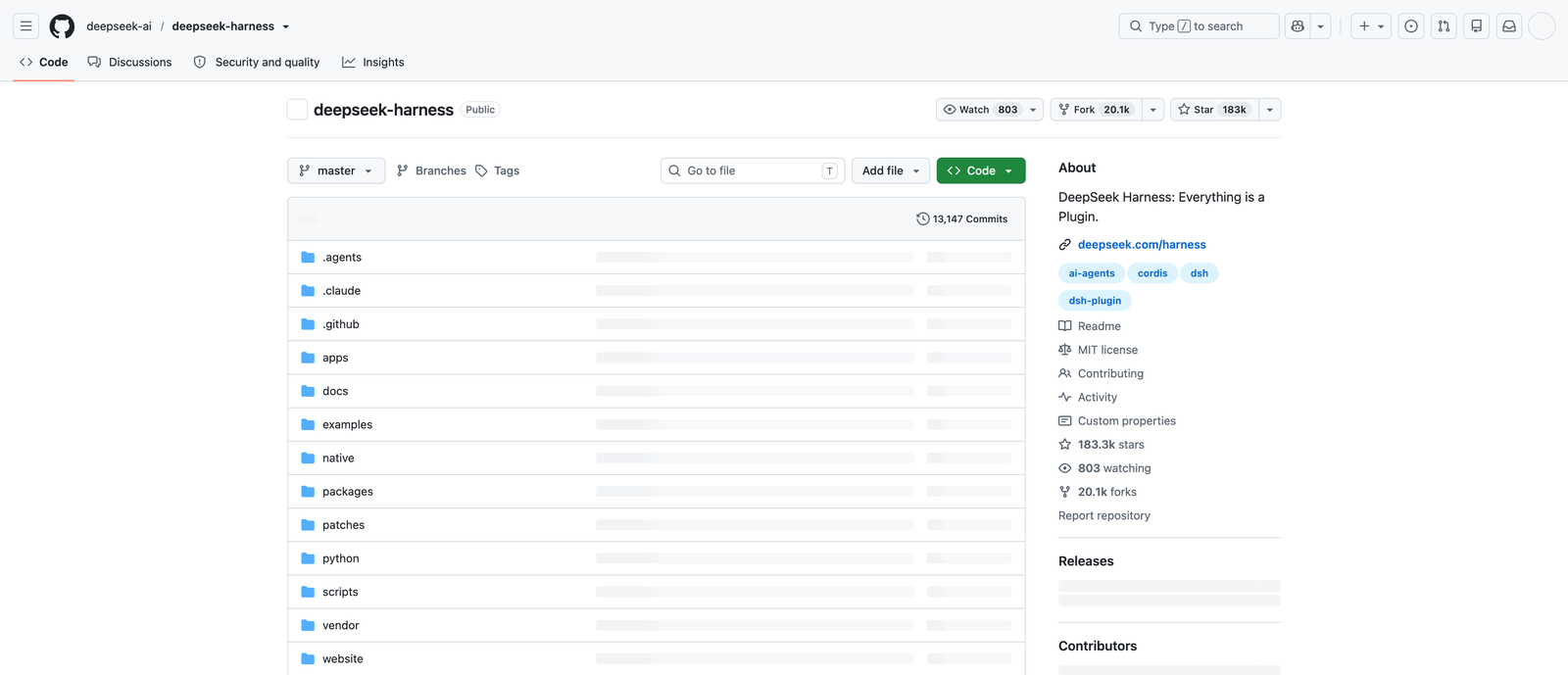Click the scripts folder icon
Screen dimensions: 1568x675
click(x=308, y=592)
